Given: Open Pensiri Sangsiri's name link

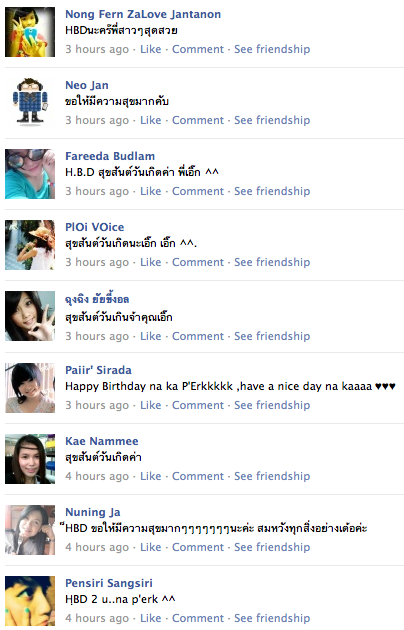Looking at the screenshot, I should [x=109, y=583].
